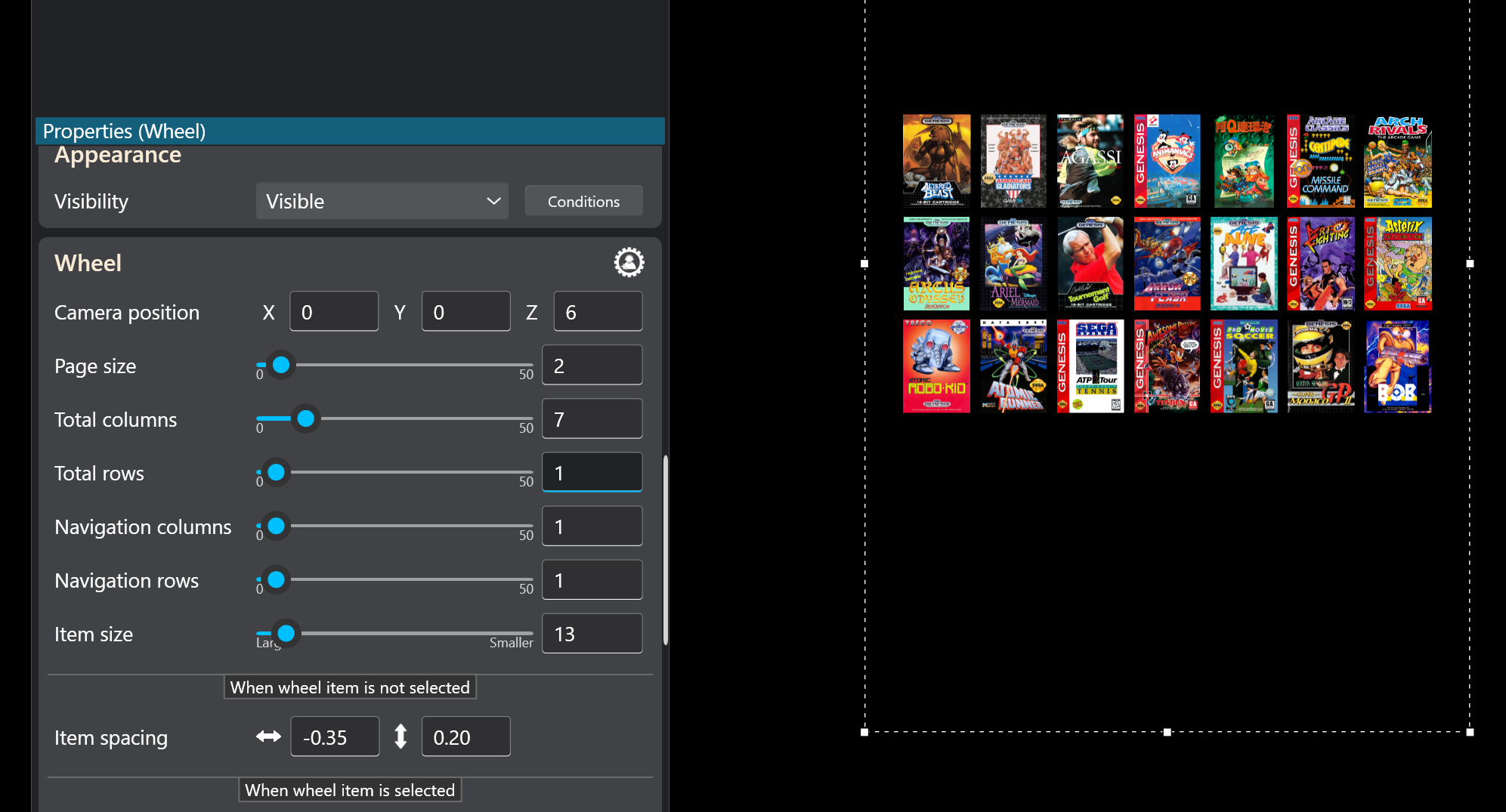This screenshot has height=812, width=1506.
Task: Click the Navigation columns value field
Action: coord(592,526)
